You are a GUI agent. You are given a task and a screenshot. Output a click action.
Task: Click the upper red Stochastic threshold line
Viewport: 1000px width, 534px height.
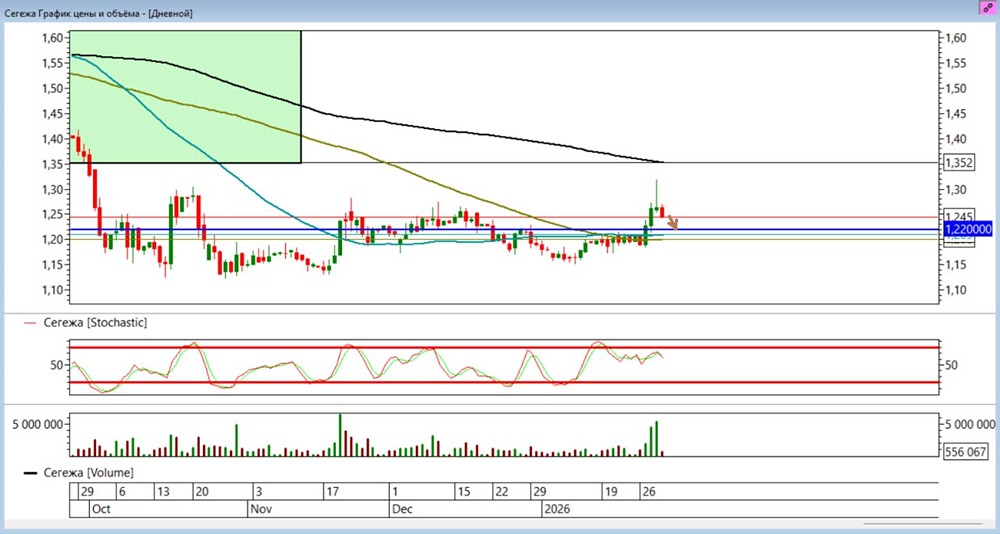[x=500, y=348]
